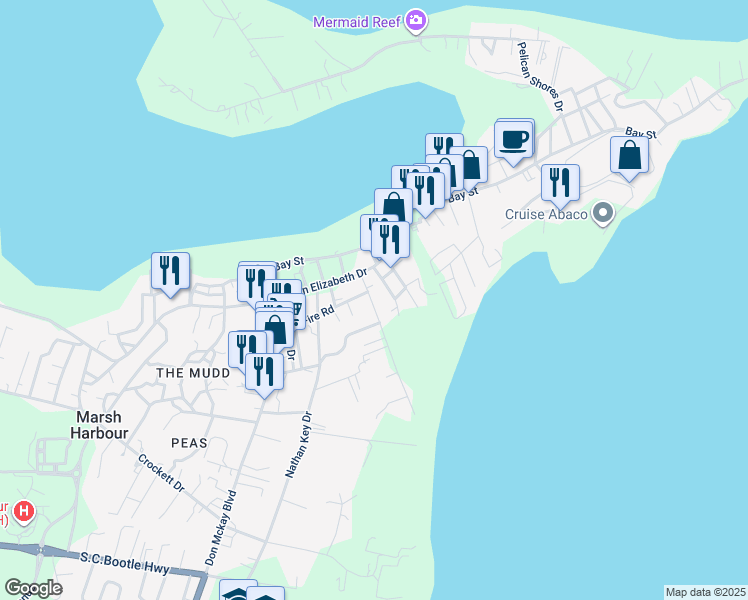The width and height of the screenshot is (748, 600).
Task: Select the Mermaid Reef text label
Action: [x=357, y=21]
